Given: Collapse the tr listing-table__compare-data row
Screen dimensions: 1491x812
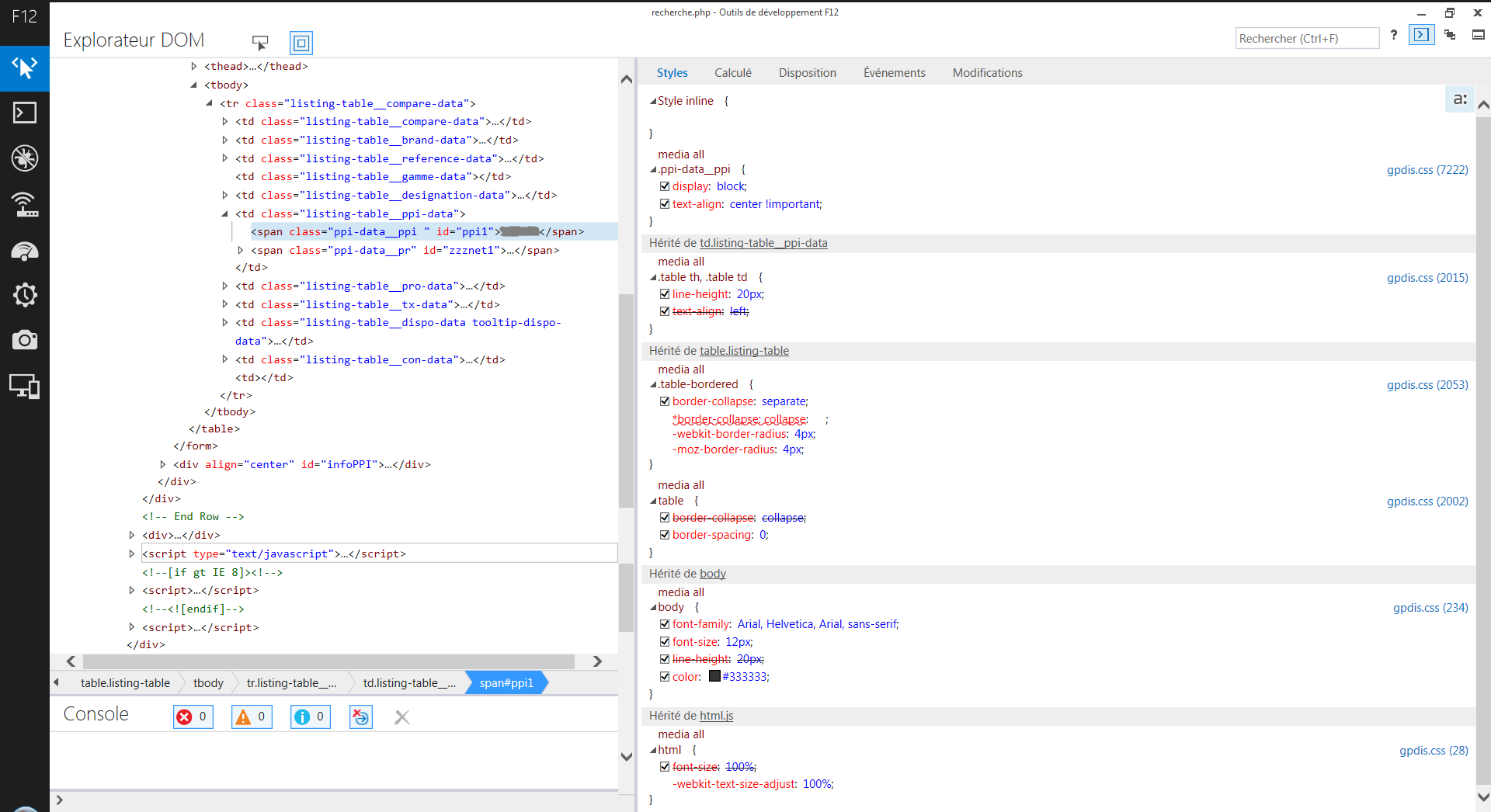Looking at the screenshot, I should click(x=210, y=103).
